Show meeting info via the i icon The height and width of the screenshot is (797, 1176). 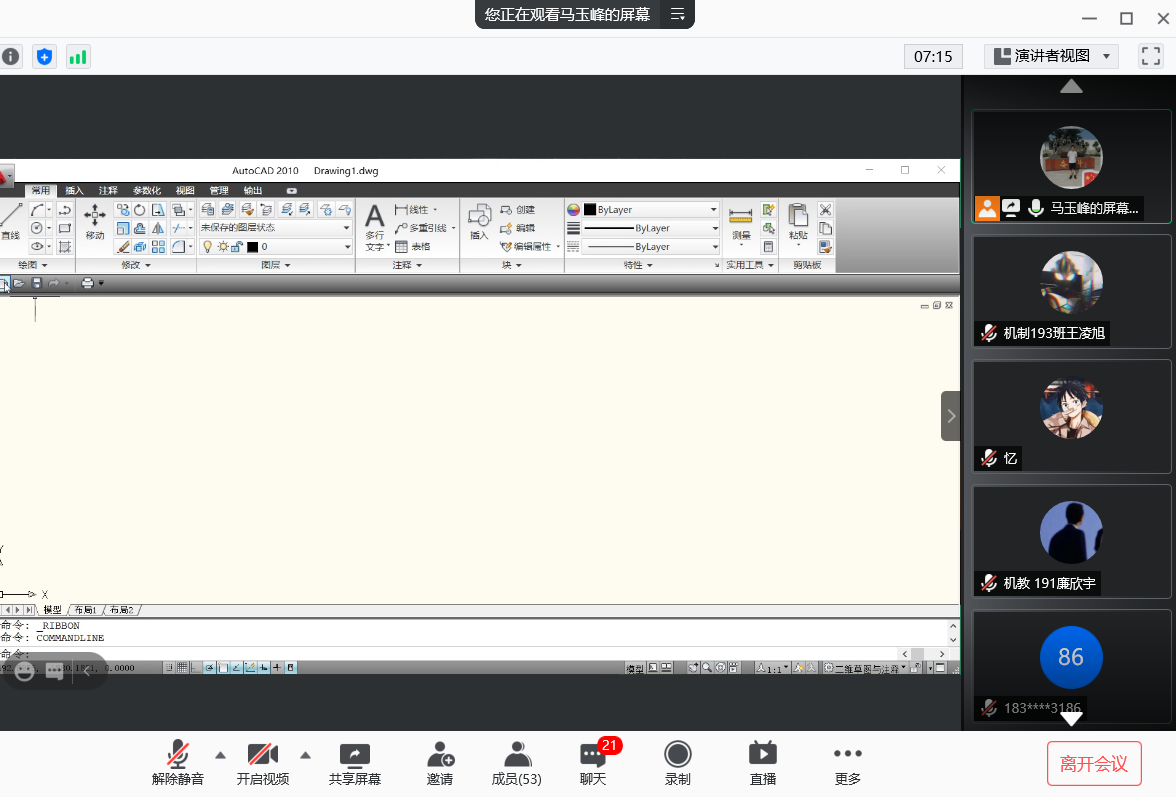pyautogui.click(x=11, y=57)
